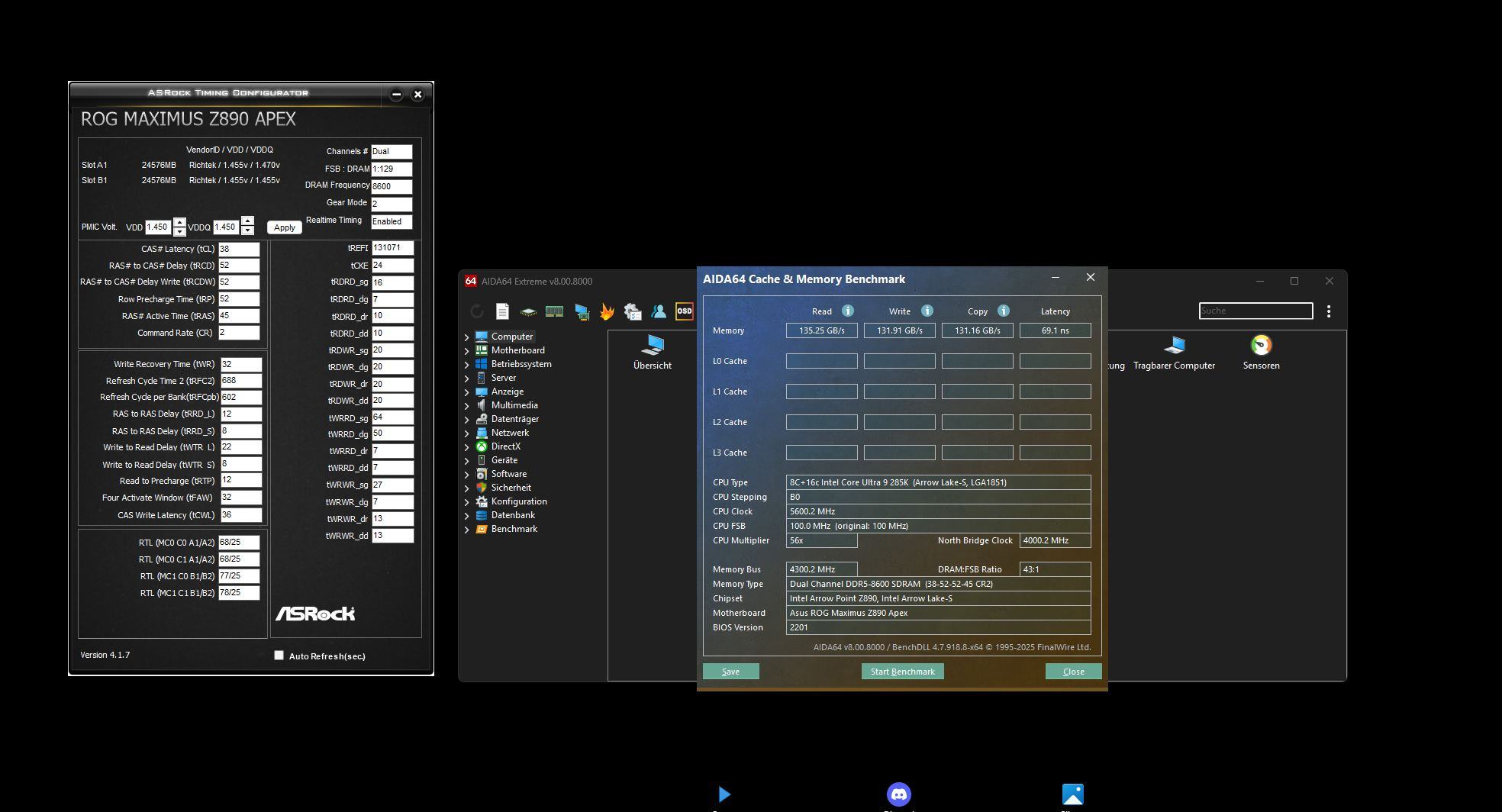1502x812 pixels.
Task: Expand the Server tree node
Action: pyautogui.click(x=466, y=378)
